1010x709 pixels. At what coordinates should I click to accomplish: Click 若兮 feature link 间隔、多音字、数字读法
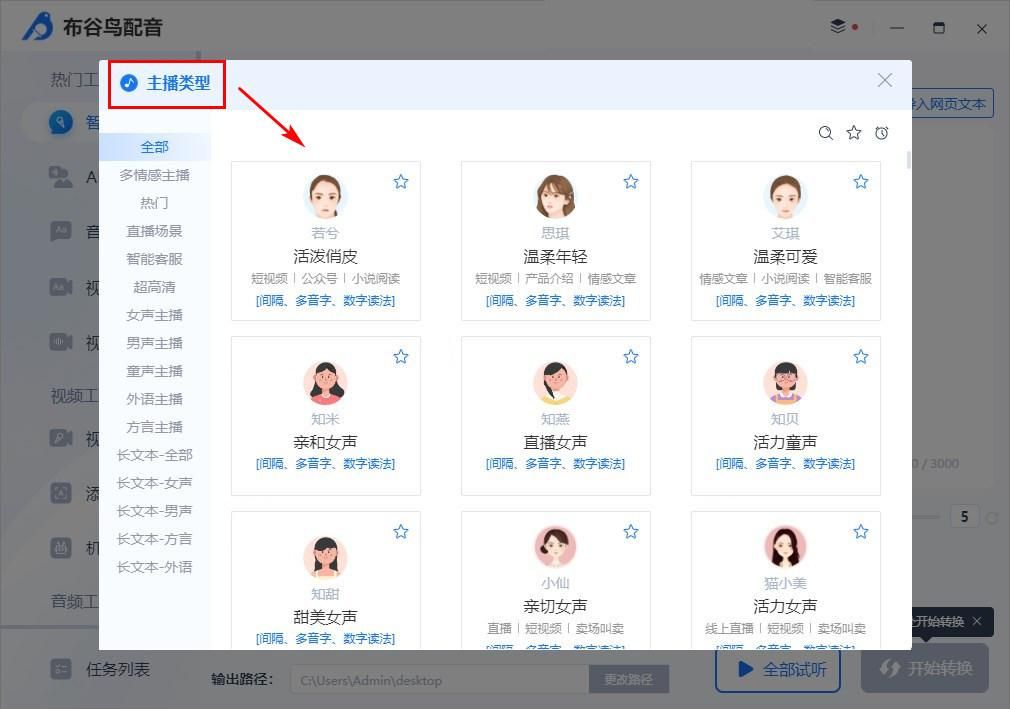pos(325,301)
